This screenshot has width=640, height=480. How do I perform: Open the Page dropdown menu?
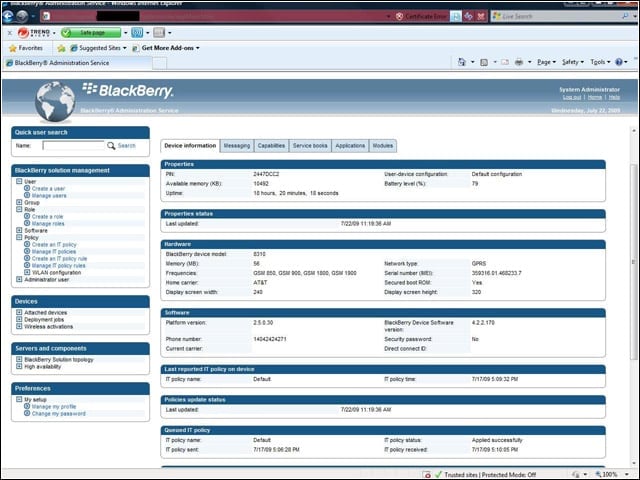point(547,62)
